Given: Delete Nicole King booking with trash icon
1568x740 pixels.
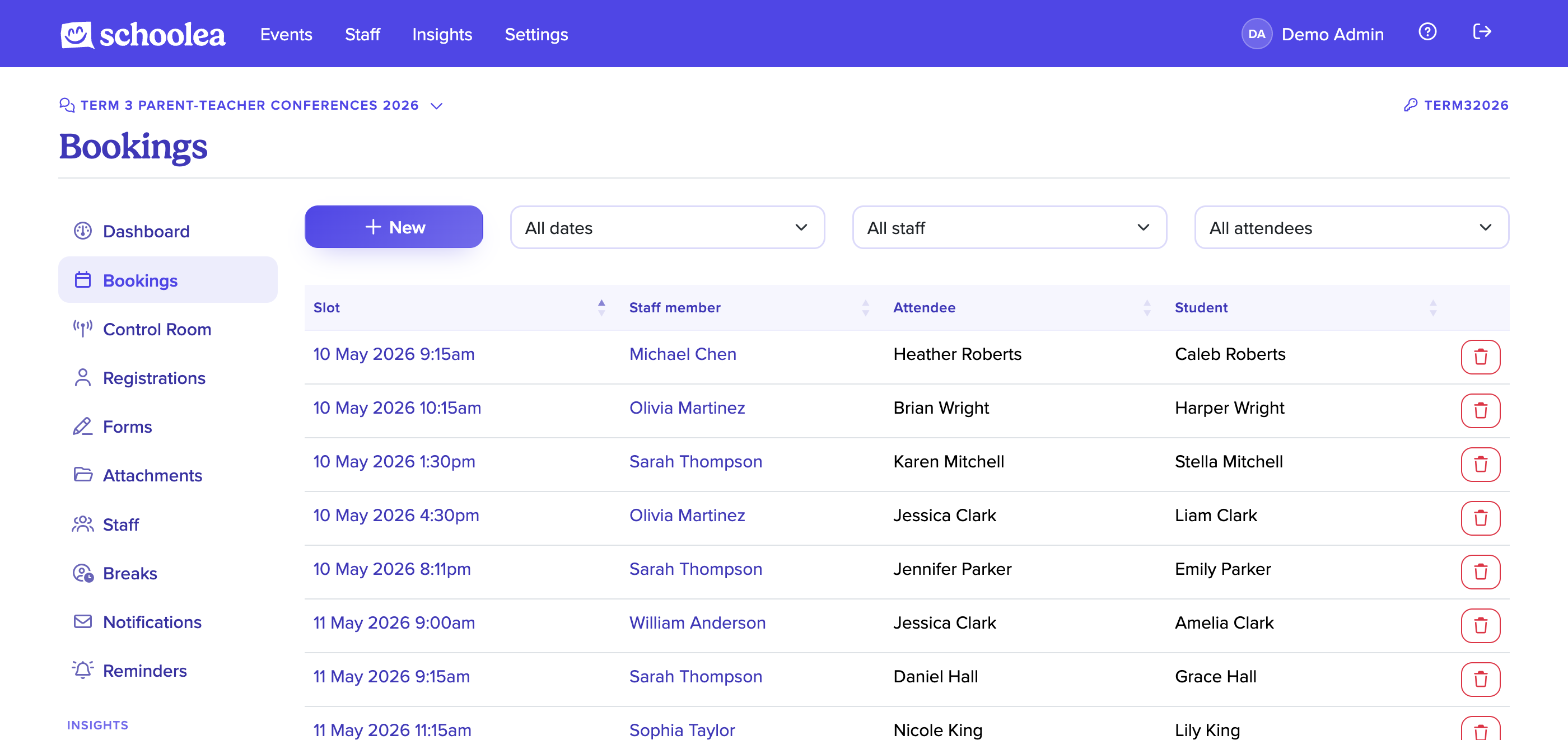Looking at the screenshot, I should tap(1480, 729).
